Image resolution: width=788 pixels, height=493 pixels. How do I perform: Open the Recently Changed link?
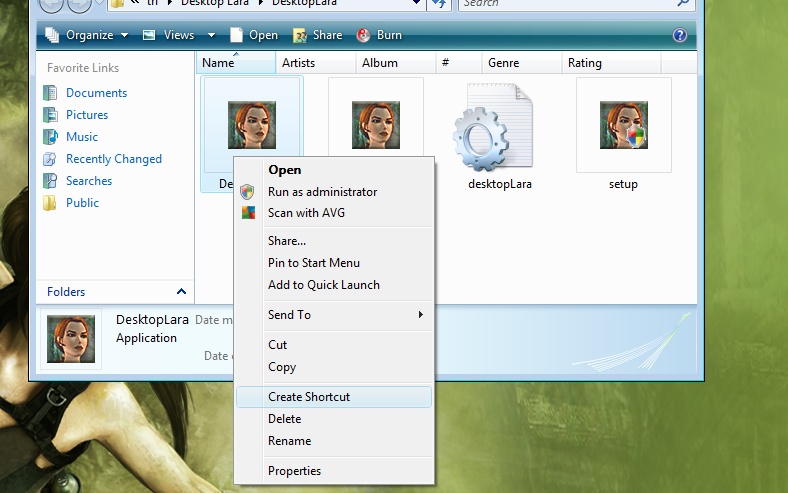[x=114, y=159]
